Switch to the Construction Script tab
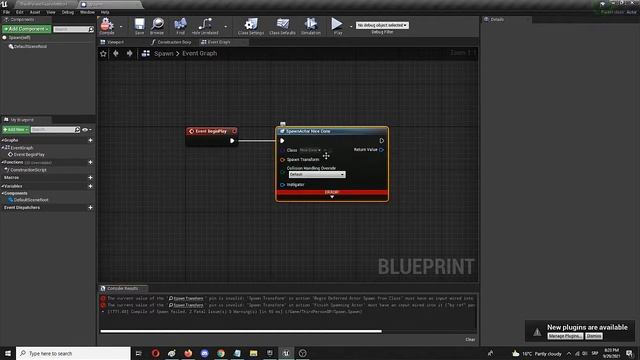This screenshot has height=360, width=640. (x=171, y=42)
